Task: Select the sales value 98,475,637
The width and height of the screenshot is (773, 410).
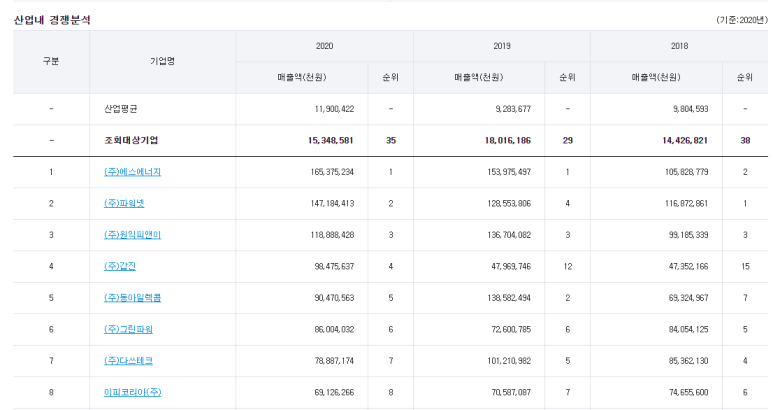Action: (x=334, y=267)
